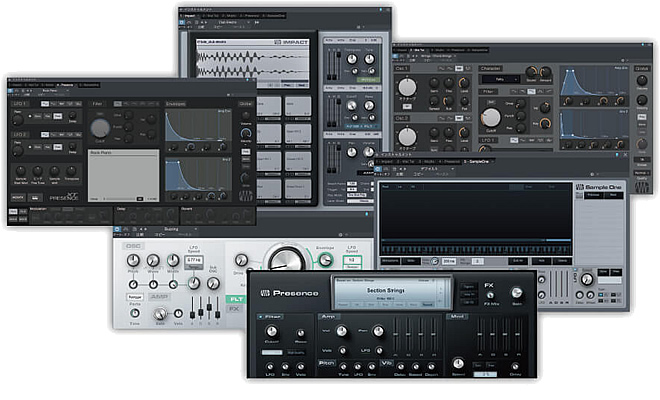Click the Sync button in Presence Mod section
This screenshot has height=400, width=660.
pyautogui.click(x=478, y=365)
